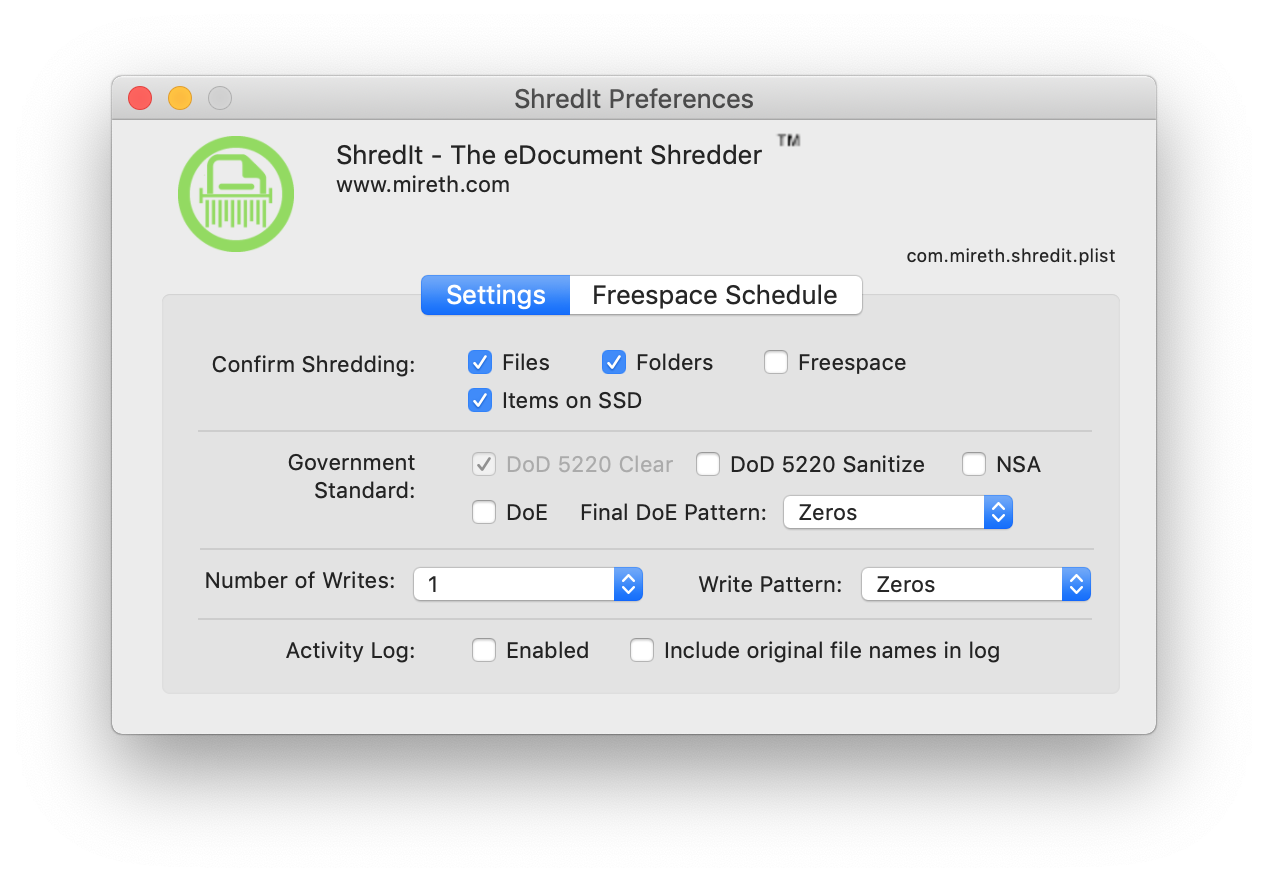
Task: Click the ShredIt Preferences title bar
Action: coord(634,99)
